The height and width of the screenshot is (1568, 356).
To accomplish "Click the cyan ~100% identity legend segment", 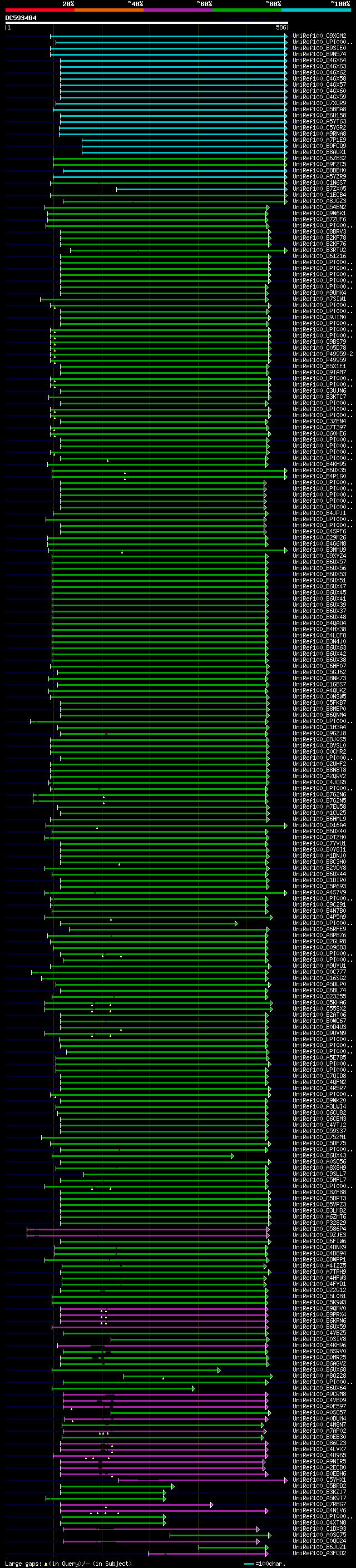I will tap(316, 10).
